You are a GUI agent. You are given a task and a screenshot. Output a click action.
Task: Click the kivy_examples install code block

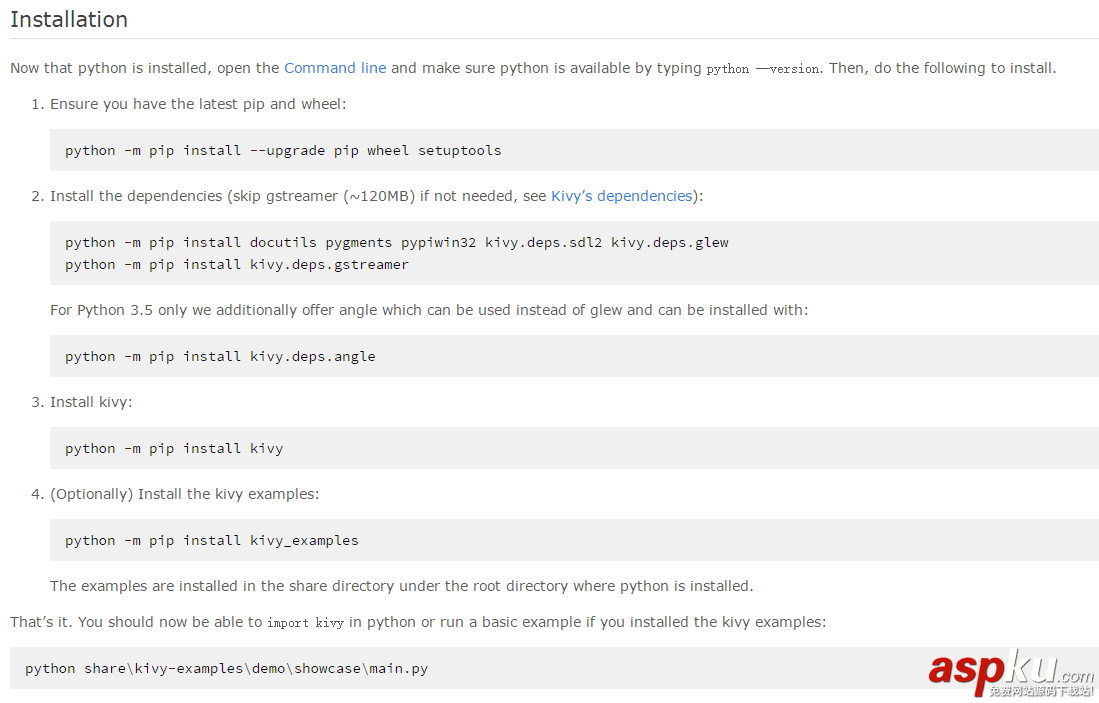click(212, 540)
